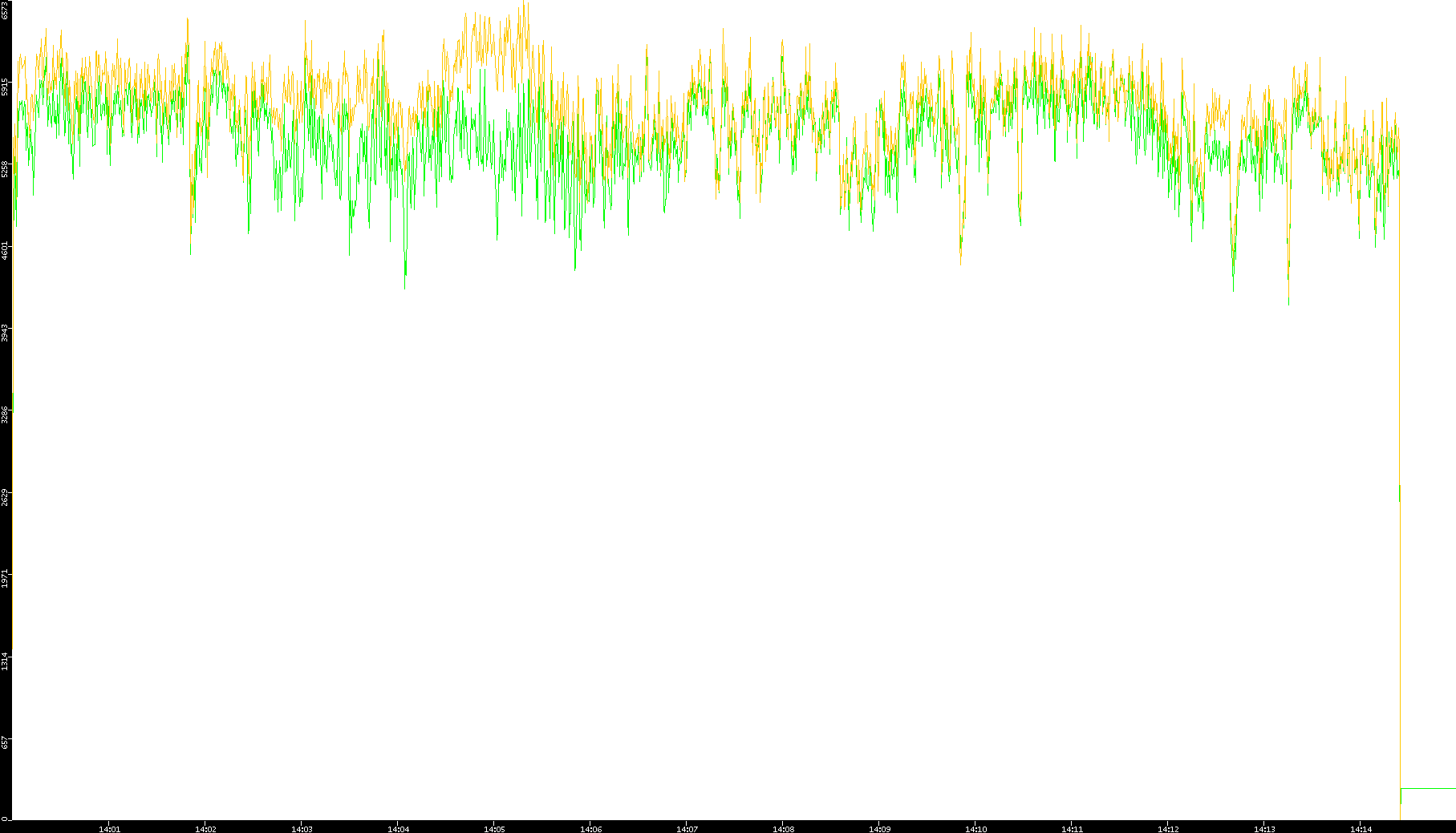
Task: Click the 1314 vertical axis label
Action: tap(5, 661)
